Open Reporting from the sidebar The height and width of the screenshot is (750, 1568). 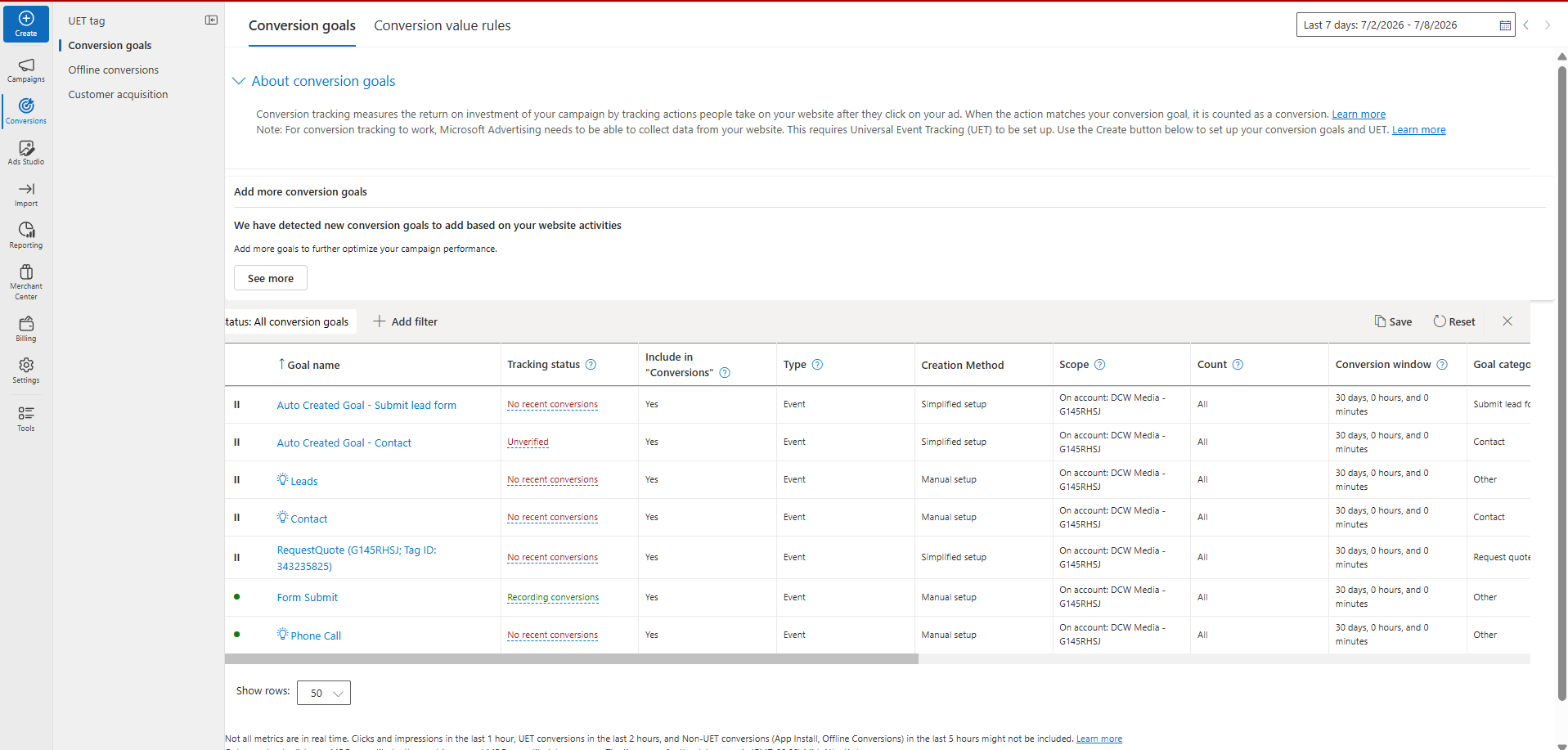(26, 236)
